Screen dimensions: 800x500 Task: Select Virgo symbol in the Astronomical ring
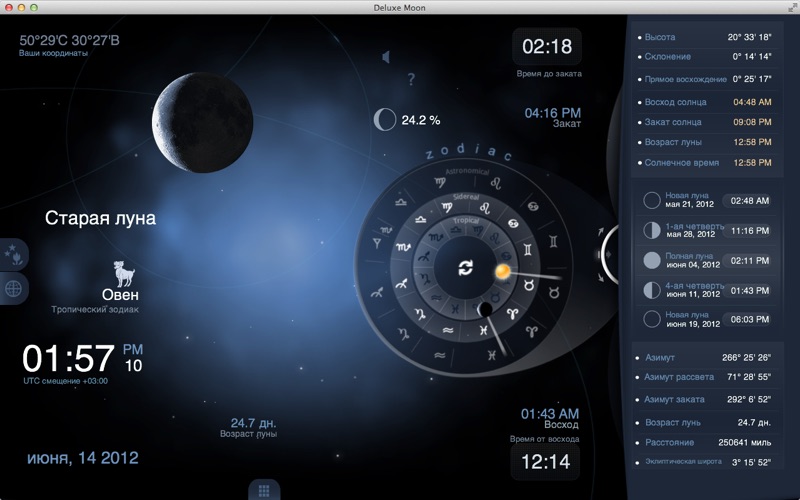click(x=439, y=182)
